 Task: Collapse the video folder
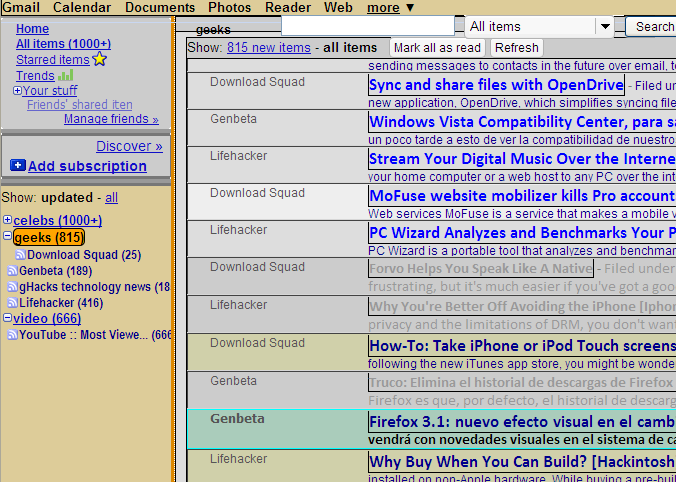7,318
